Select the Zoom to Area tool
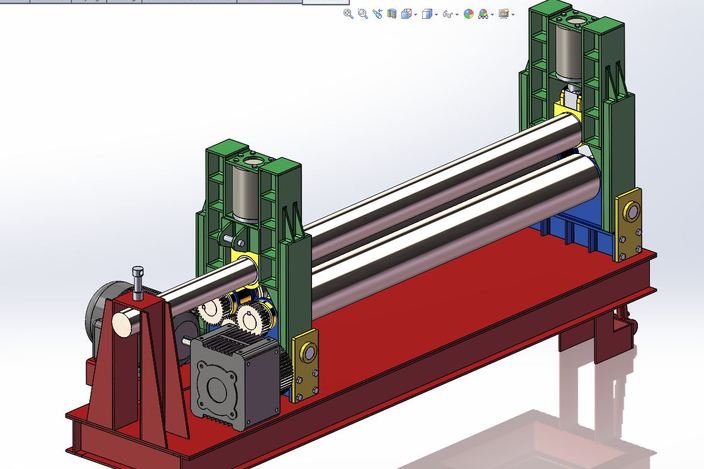704x469 pixels. point(363,14)
